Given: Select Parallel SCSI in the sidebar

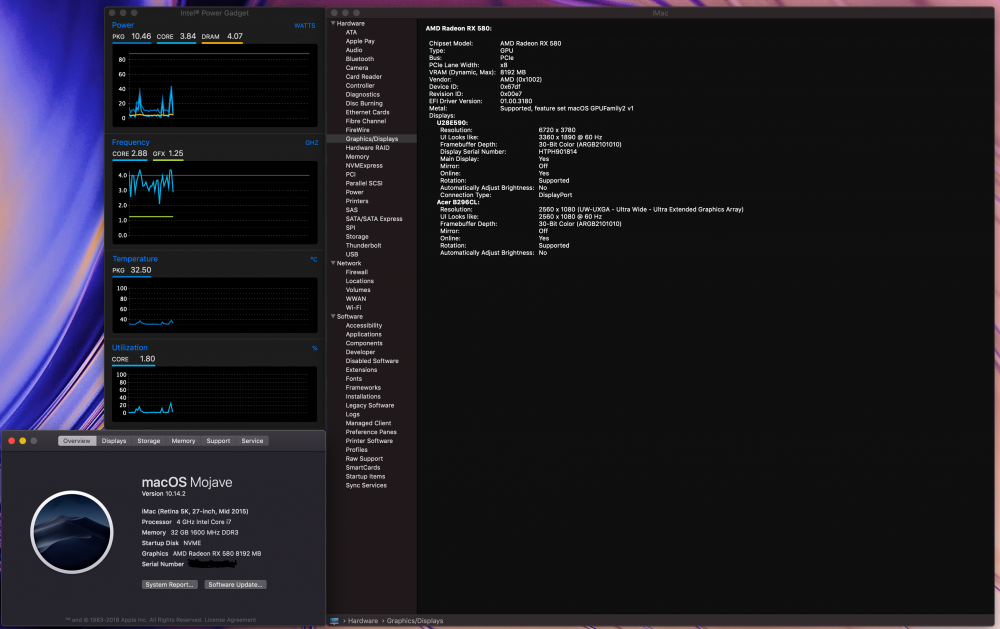Looking at the screenshot, I should [x=364, y=183].
